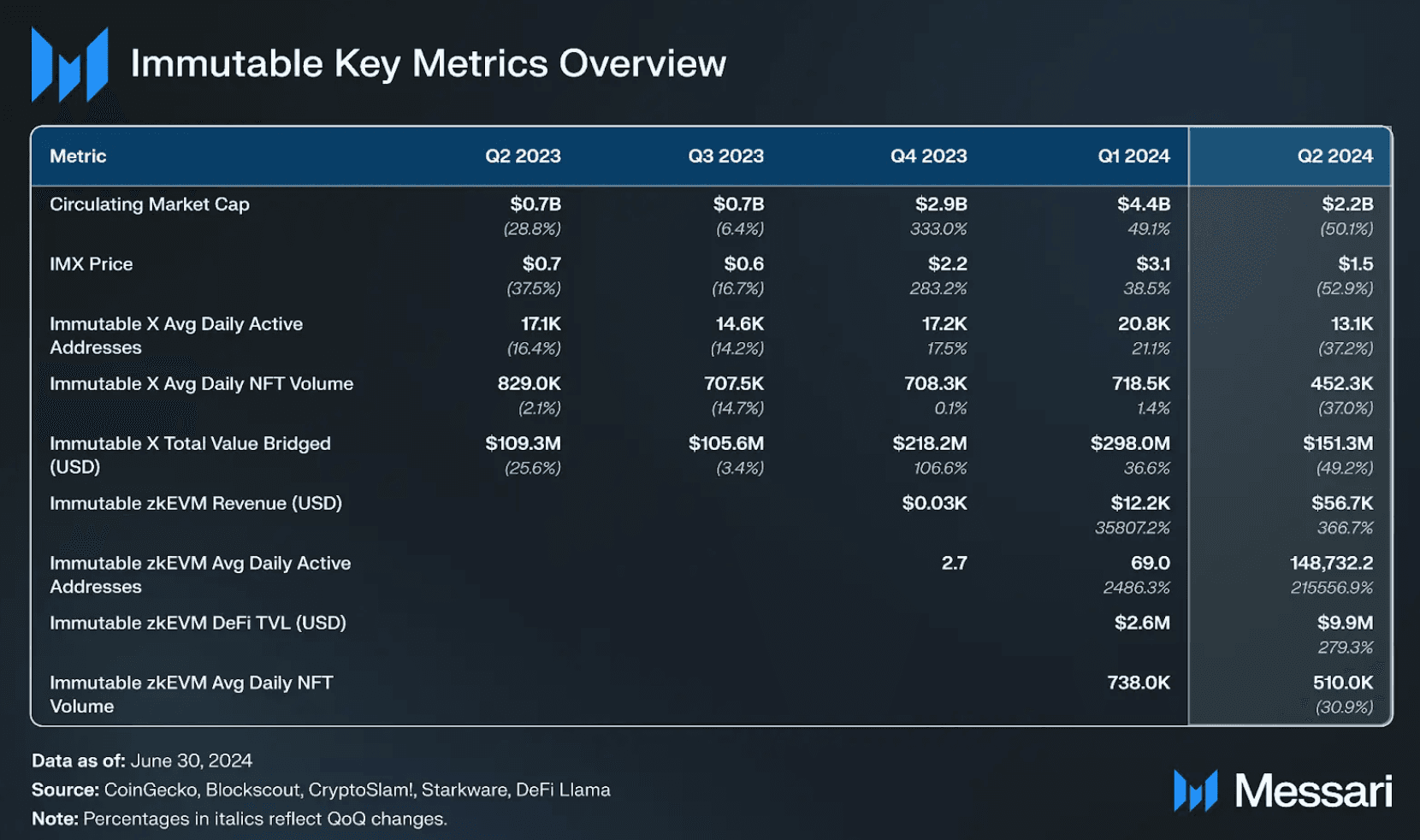The height and width of the screenshot is (840, 1420).
Task: Click the '$105.6M' value bridged cell
Action: (x=726, y=443)
